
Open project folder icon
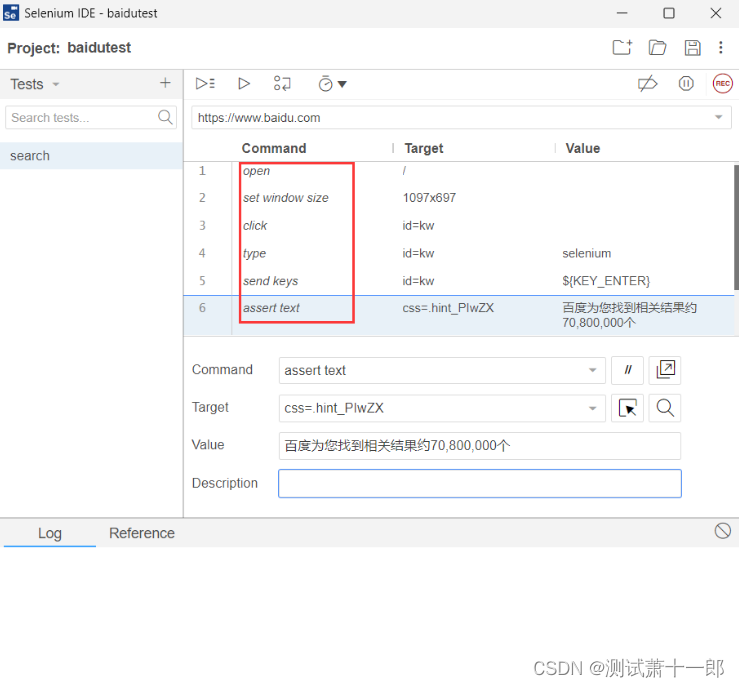(657, 48)
